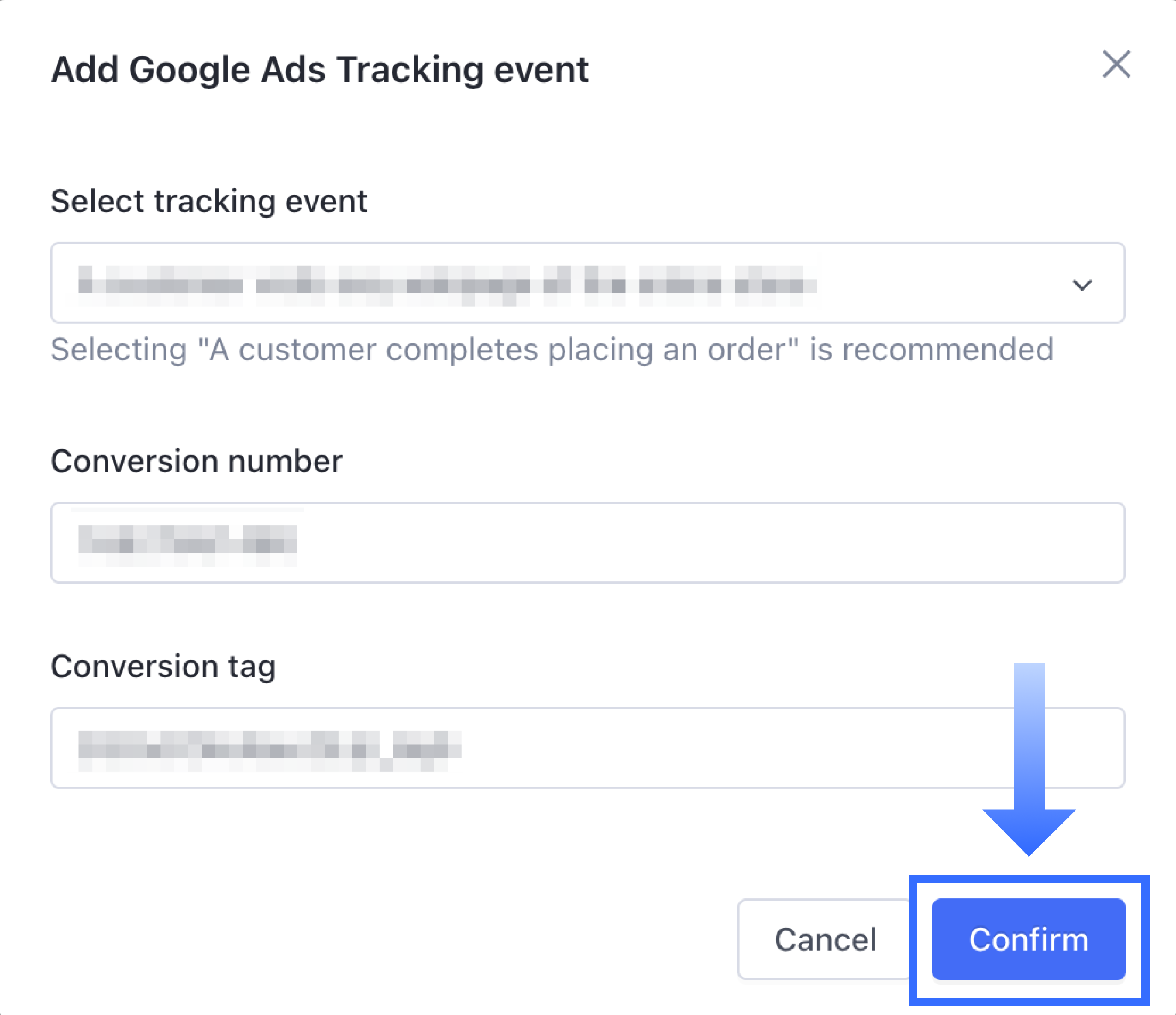Viewport: 1176px width, 1015px height.
Task: Click into the Conversion tag field
Action: click(x=587, y=747)
